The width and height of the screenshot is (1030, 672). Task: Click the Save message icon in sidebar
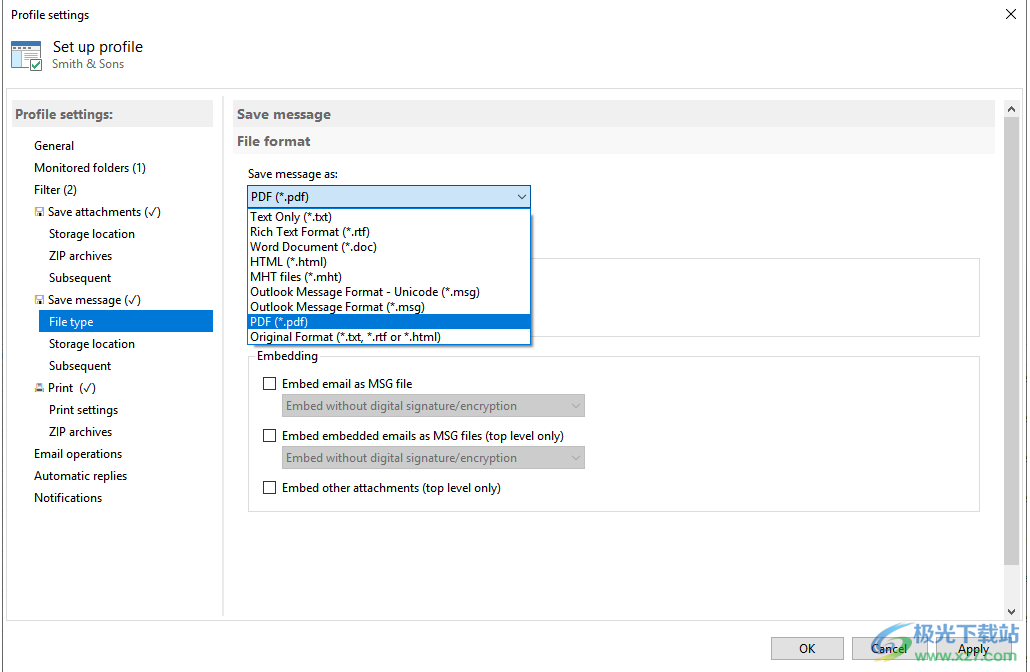coord(40,299)
